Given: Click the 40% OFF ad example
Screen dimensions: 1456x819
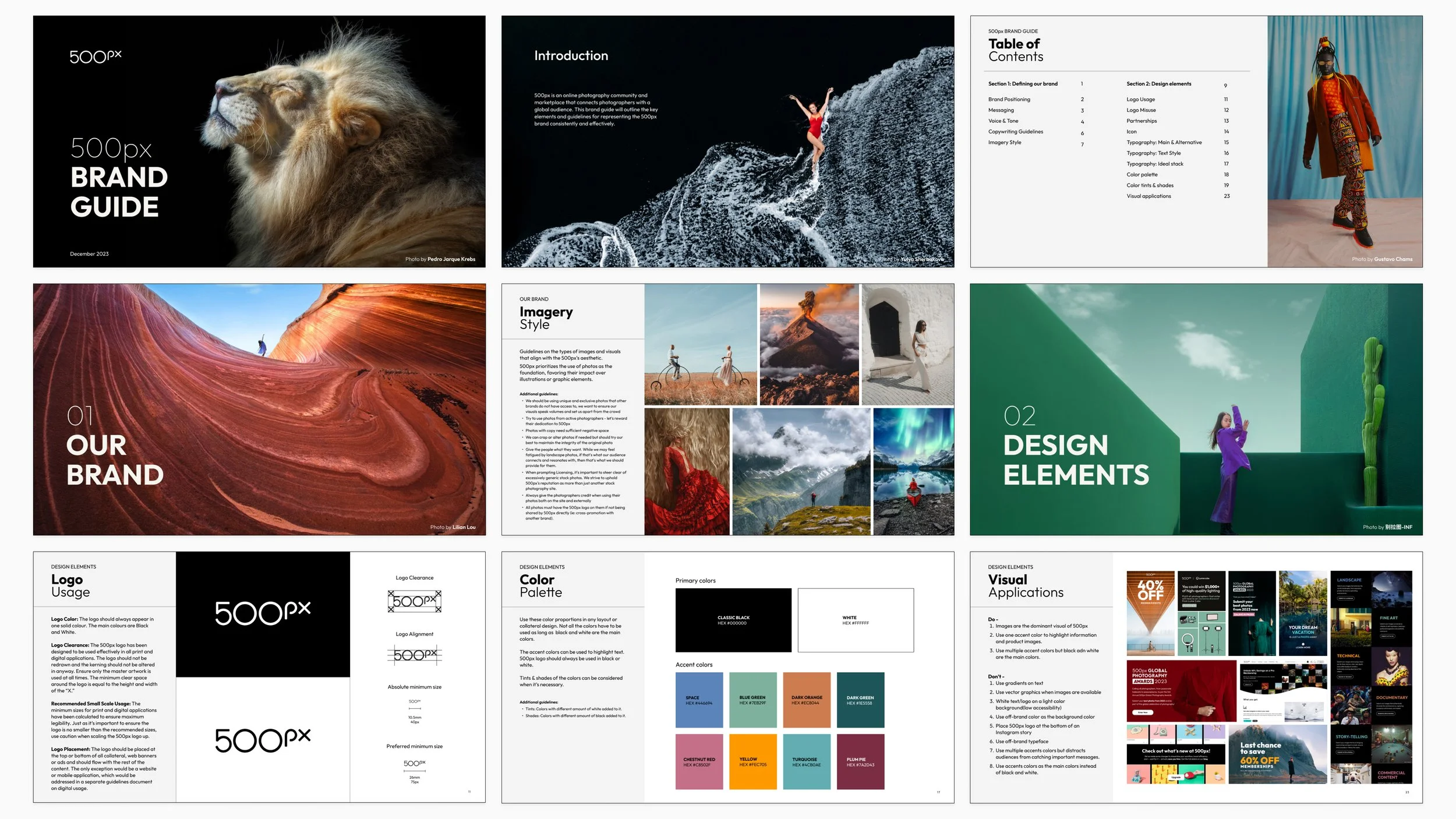Looking at the screenshot, I should point(1150,613).
